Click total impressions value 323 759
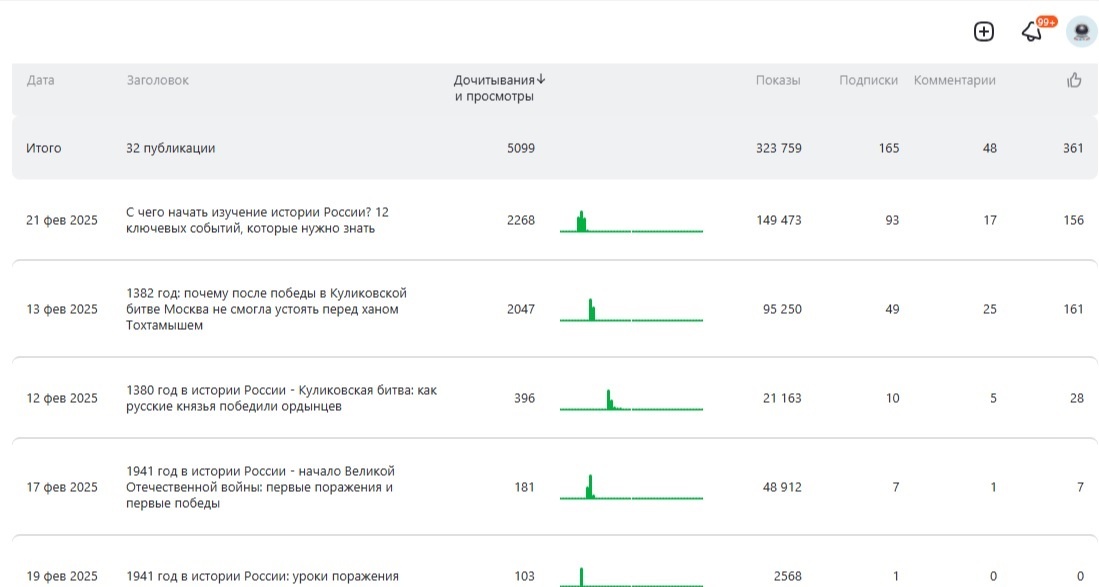The width and height of the screenshot is (1099, 587). pyautogui.click(x=779, y=149)
